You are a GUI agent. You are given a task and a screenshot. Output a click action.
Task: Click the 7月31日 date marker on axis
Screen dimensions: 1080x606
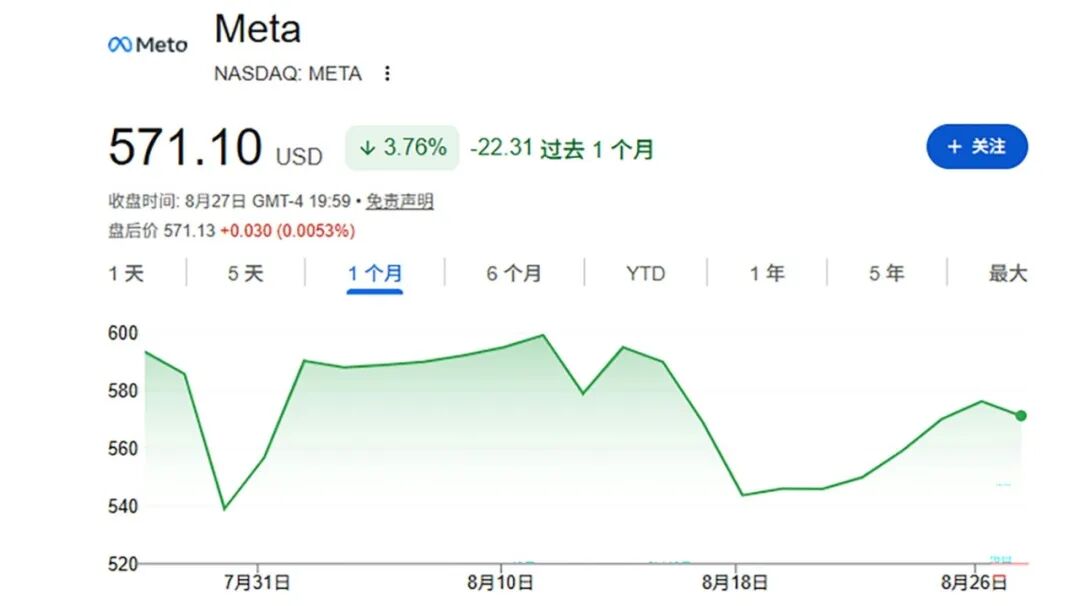[x=257, y=583]
